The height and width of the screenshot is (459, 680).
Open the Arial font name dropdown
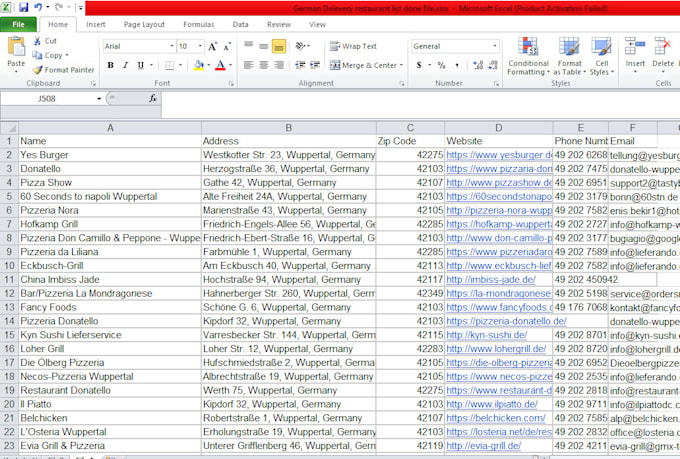[172, 46]
